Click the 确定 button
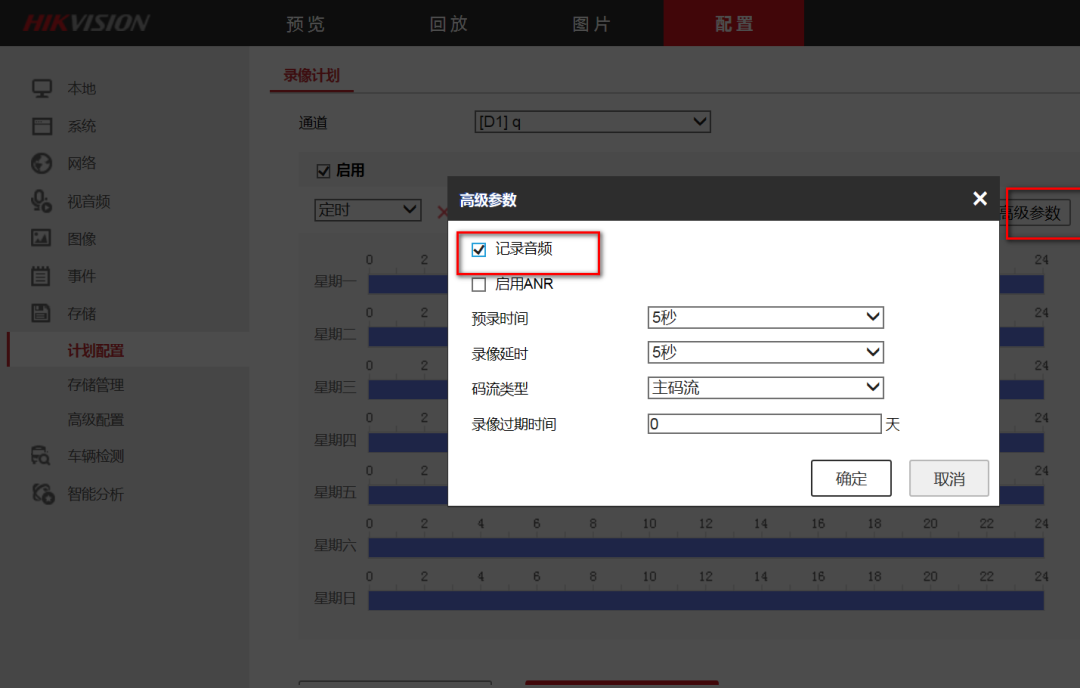 pos(850,478)
